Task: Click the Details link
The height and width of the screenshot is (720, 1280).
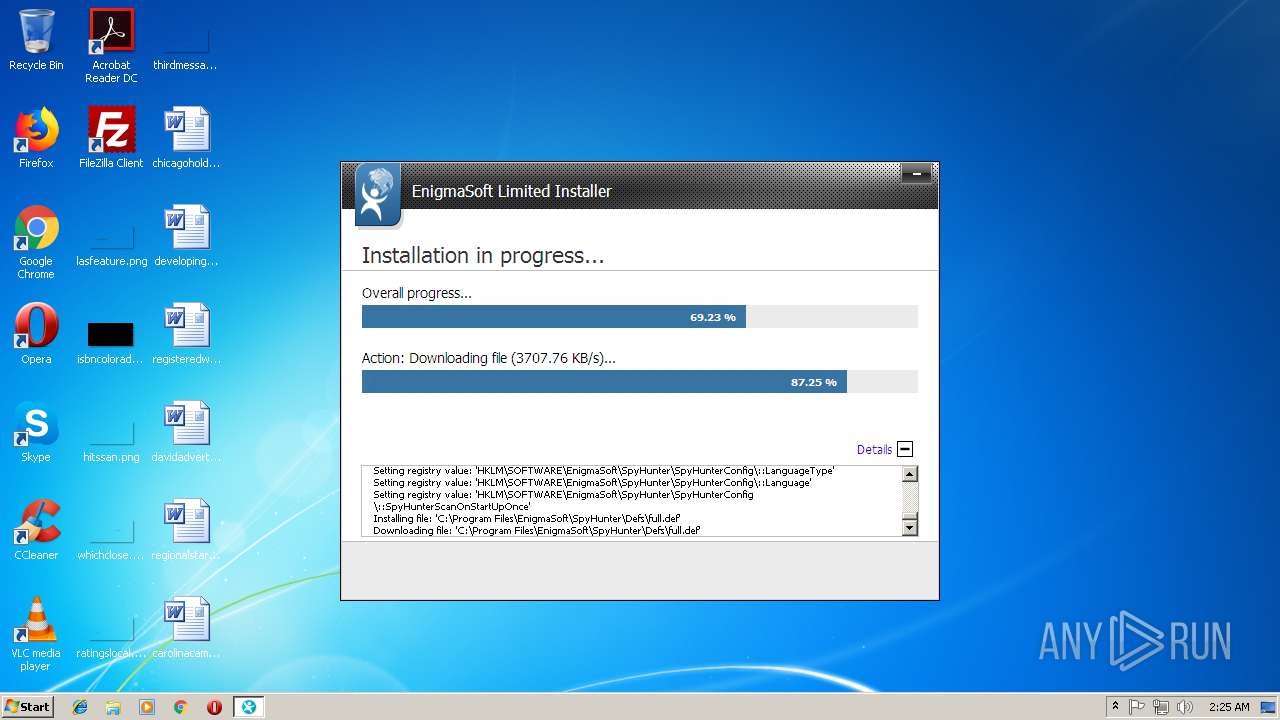Action: [874, 450]
